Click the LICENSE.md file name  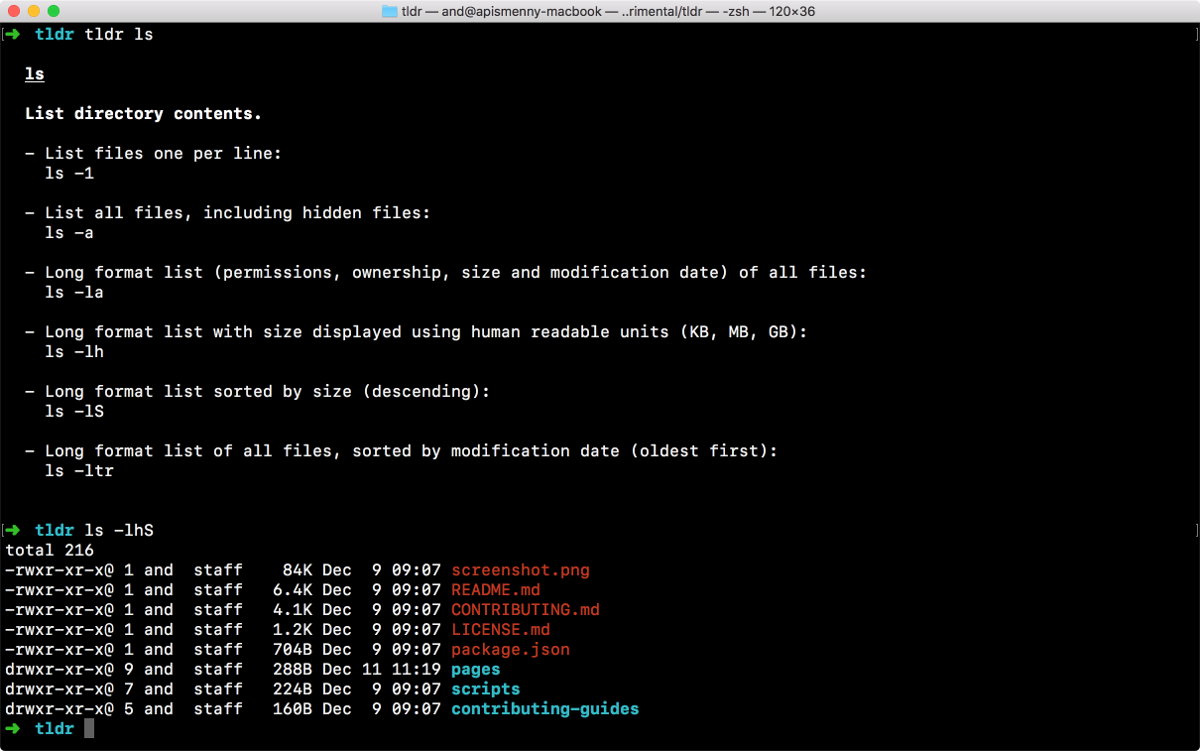coord(500,630)
